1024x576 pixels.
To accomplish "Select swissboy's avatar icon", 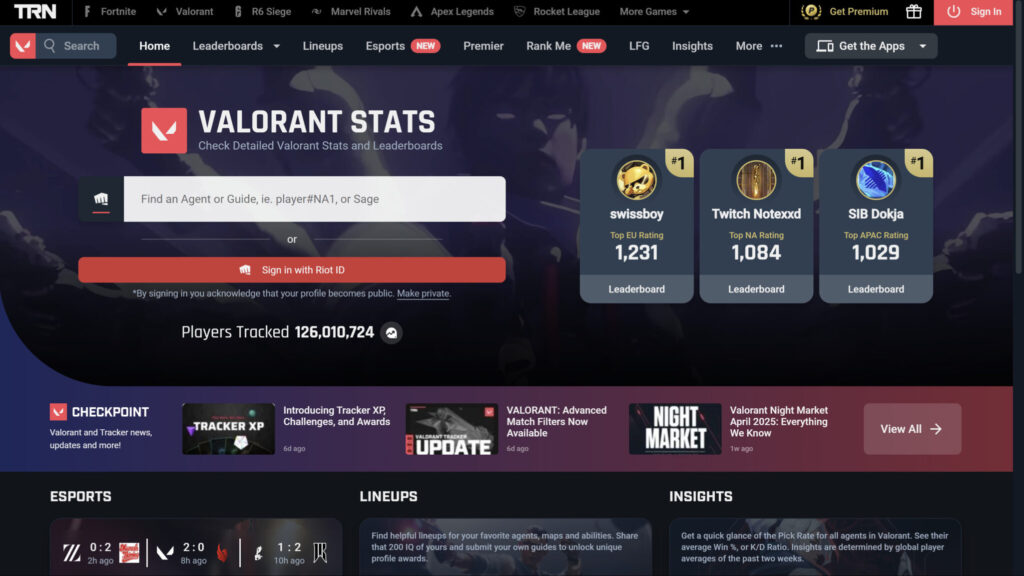I will [x=637, y=180].
